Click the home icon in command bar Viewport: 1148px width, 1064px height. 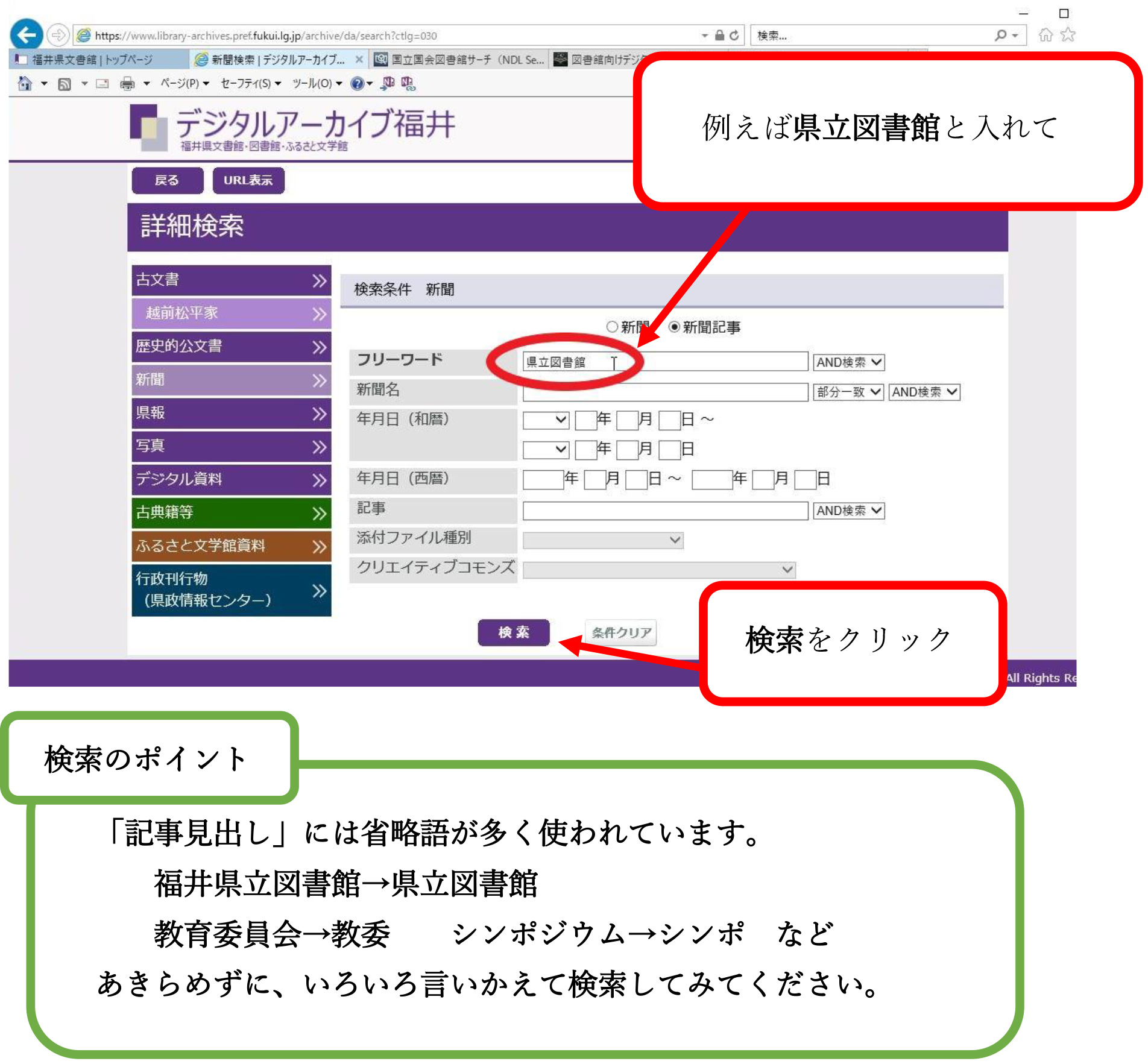pos(25,83)
